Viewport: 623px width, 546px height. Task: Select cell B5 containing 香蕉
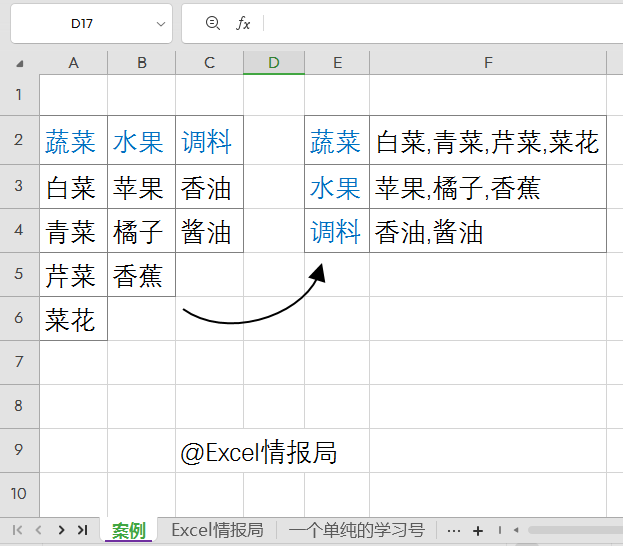click(141, 274)
